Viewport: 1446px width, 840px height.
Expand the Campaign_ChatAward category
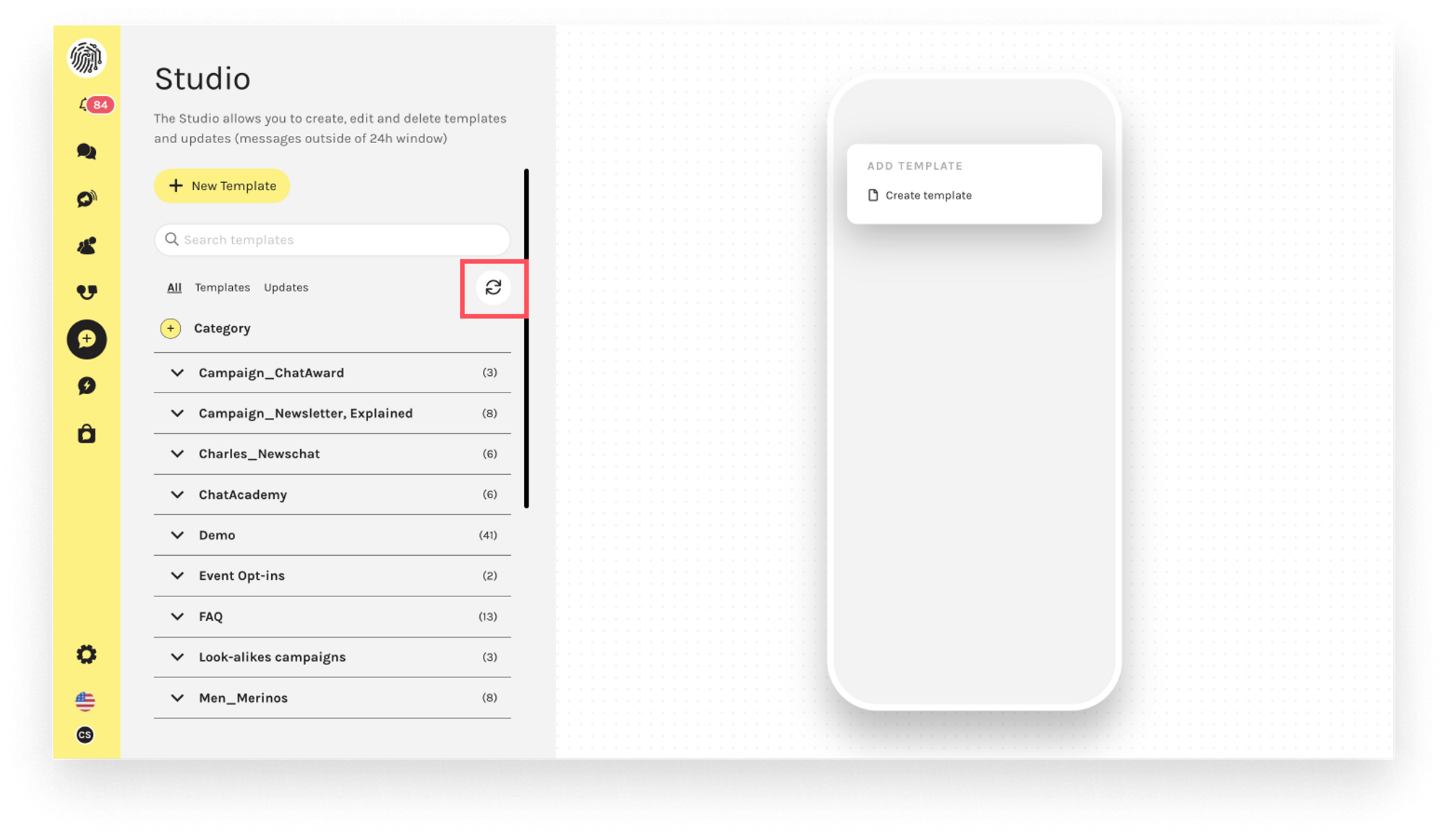coord(178,372)
